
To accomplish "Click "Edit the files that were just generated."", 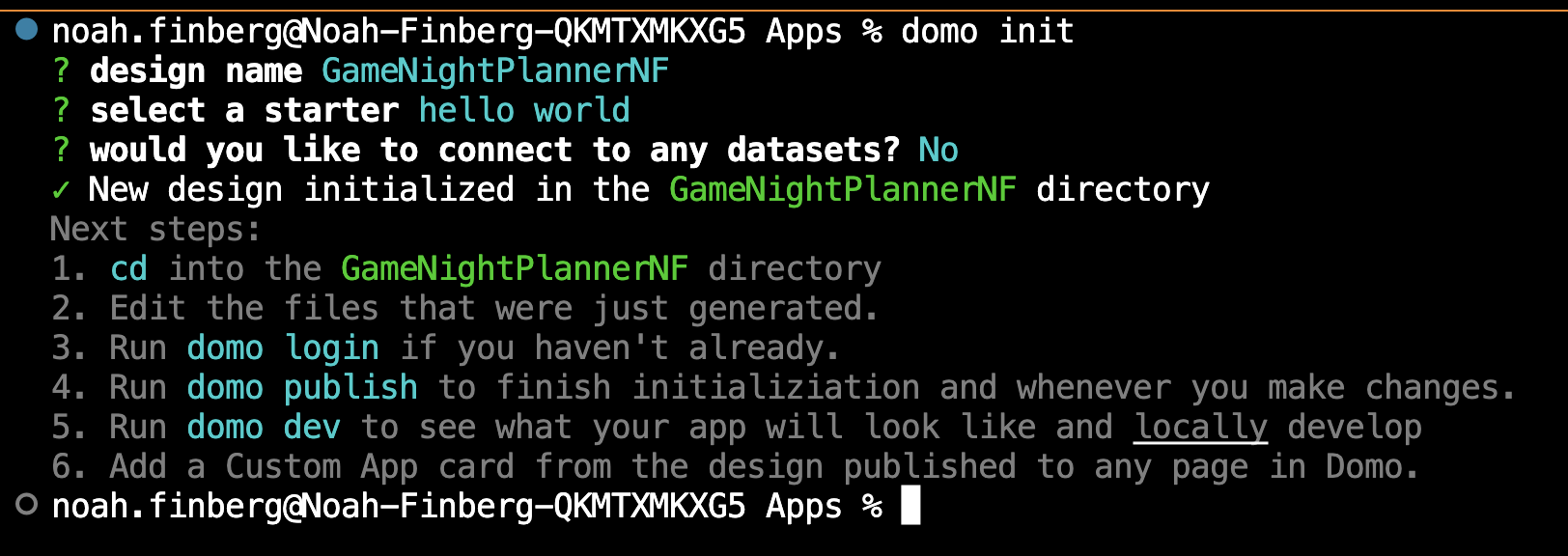I will (x=494, y=308).
